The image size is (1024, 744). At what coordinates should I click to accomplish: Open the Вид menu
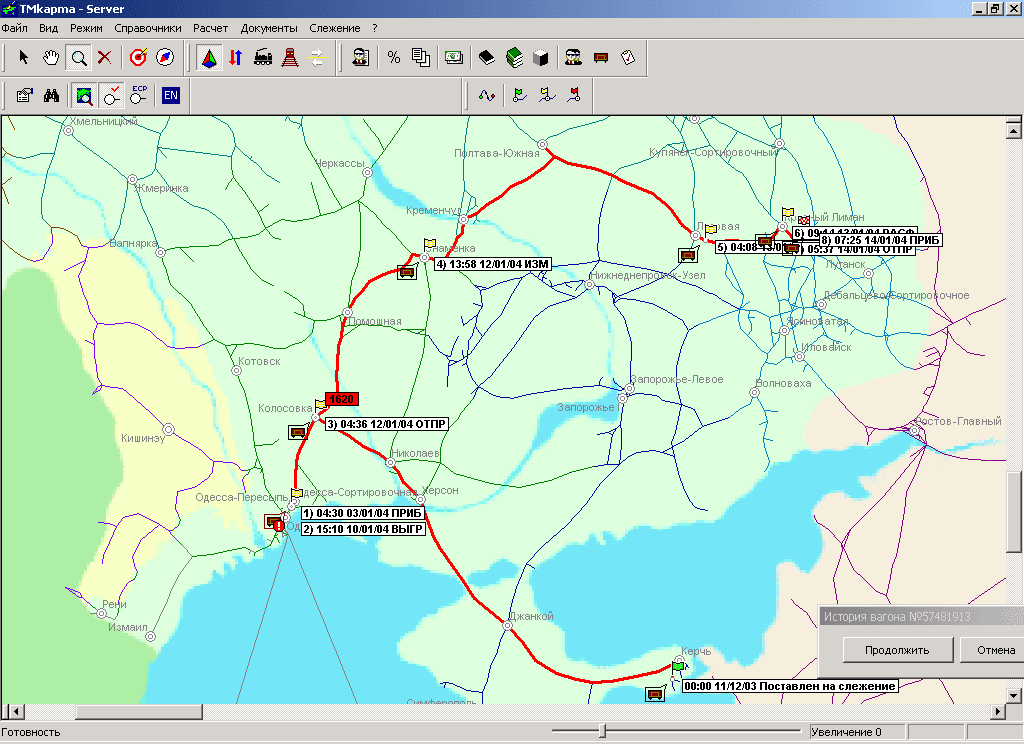48,28
